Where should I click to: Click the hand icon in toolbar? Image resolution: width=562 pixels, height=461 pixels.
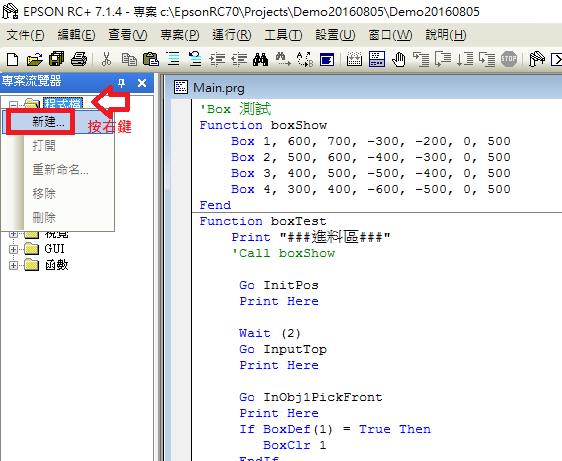point(399,59)
